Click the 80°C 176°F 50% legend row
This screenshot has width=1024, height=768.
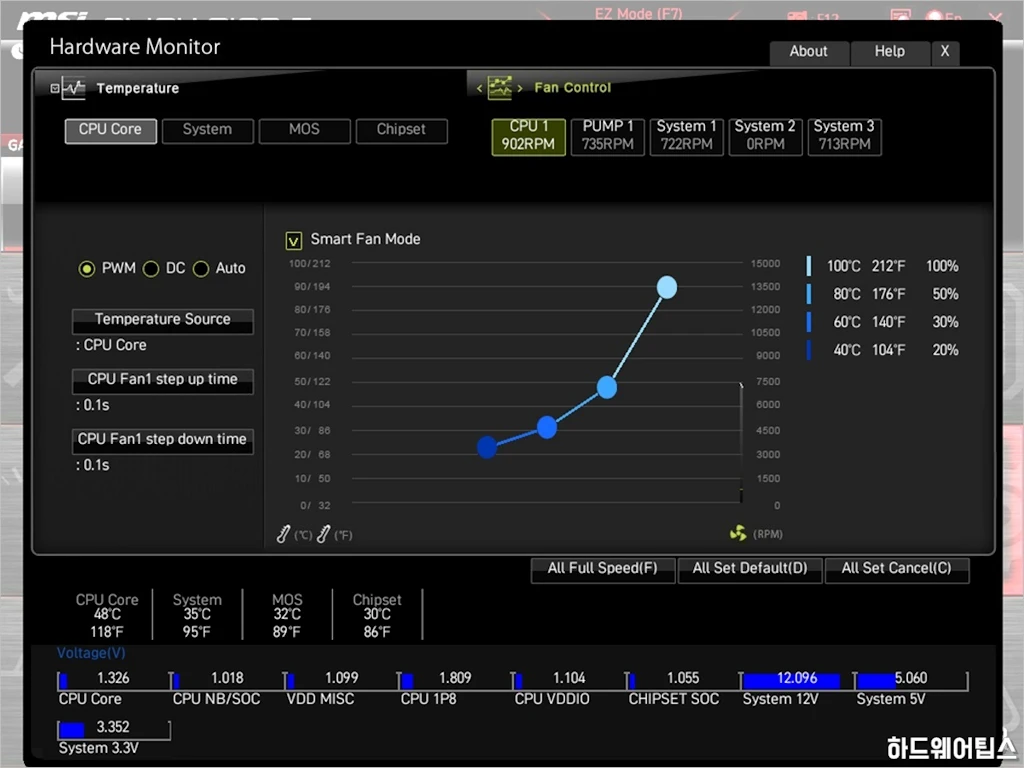point(883,295)
